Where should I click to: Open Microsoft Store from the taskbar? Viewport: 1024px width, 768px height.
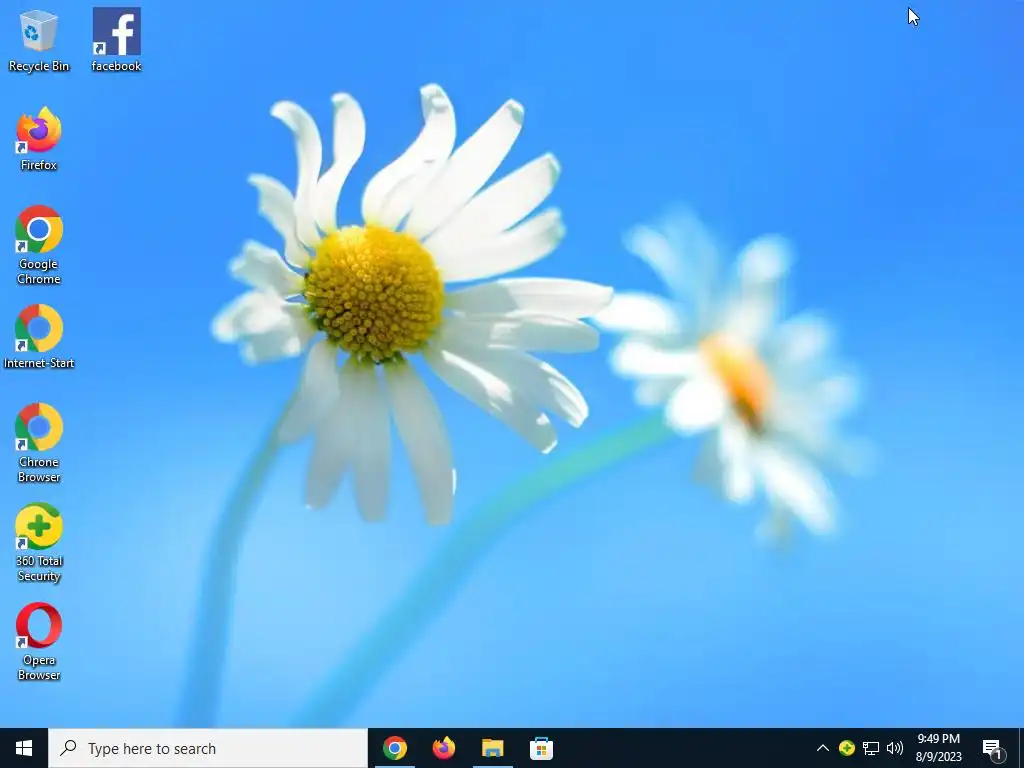(x=541, y=748)
